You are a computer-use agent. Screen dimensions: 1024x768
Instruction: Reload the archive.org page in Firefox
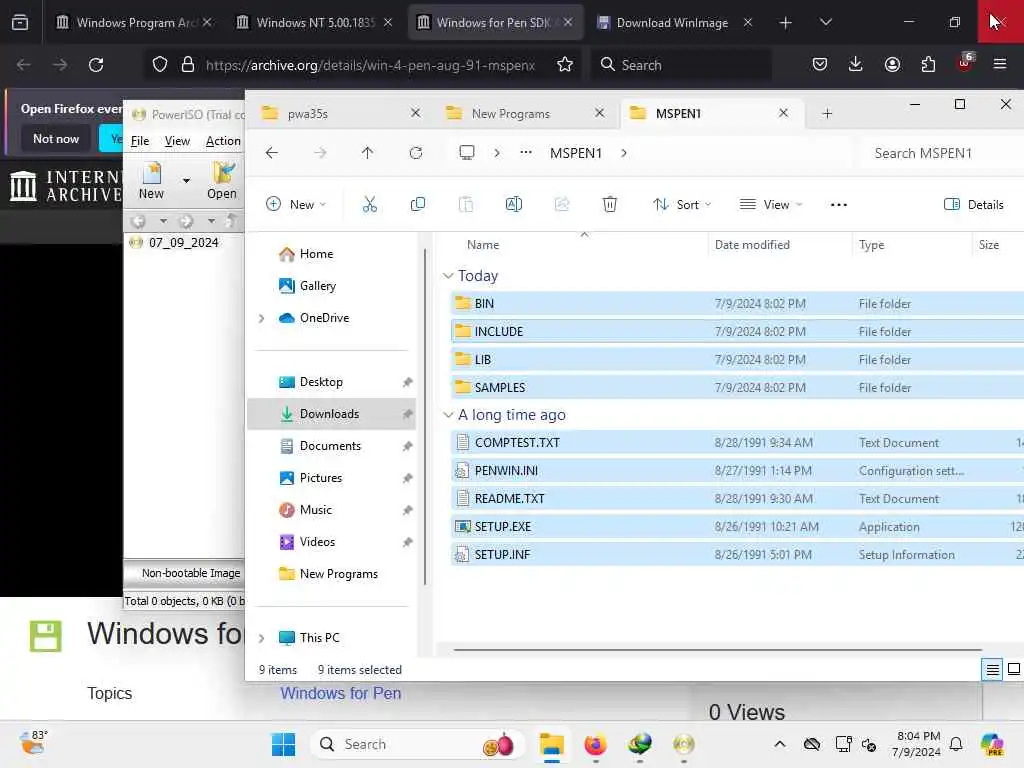point(96,65)
